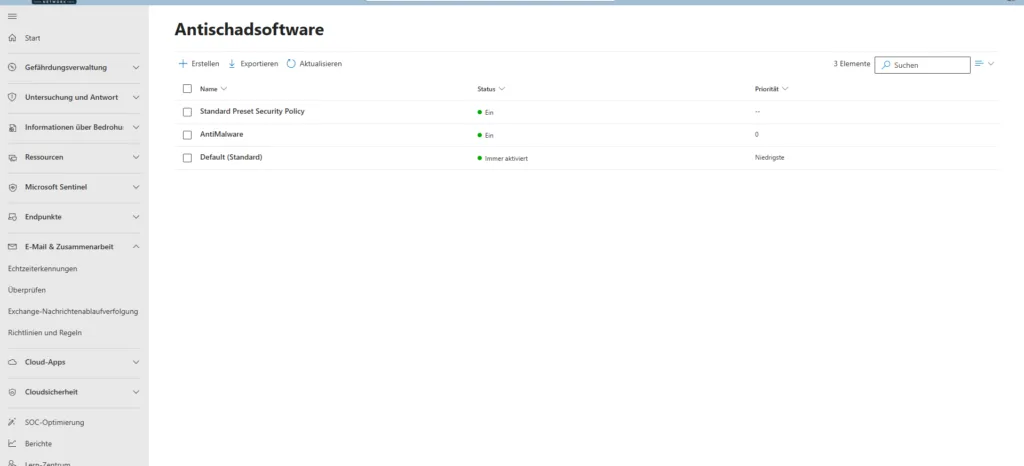Select the AntiMalware row checkbox

coord(187,134)
